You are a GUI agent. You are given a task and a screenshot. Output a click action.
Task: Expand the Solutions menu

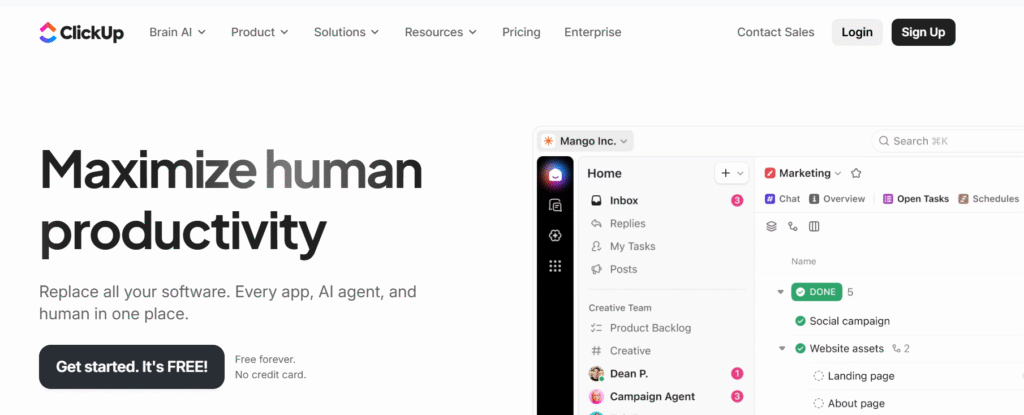tap(346, 32)
